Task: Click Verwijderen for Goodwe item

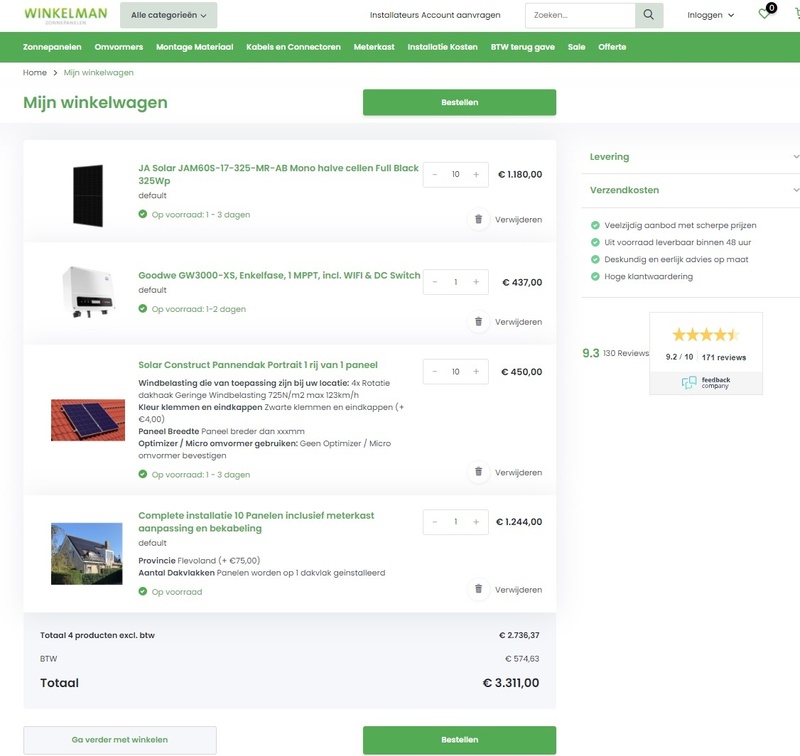Action: (518, 322)
